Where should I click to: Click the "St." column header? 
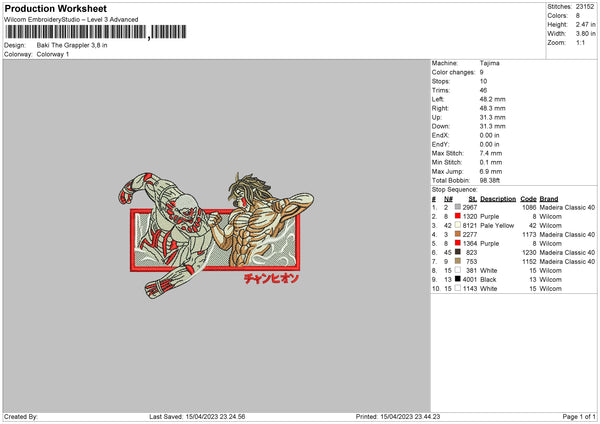coord(473,199)
